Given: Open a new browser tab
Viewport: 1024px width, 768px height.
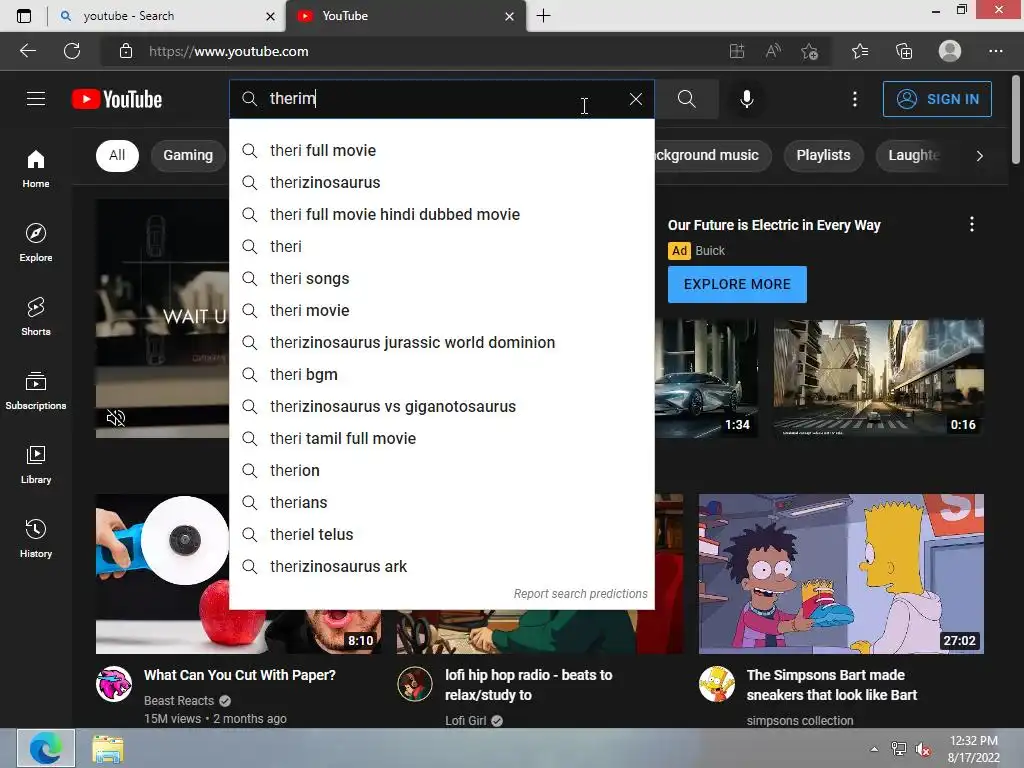Looking at the screenshot, I should (x=543, y=16).
